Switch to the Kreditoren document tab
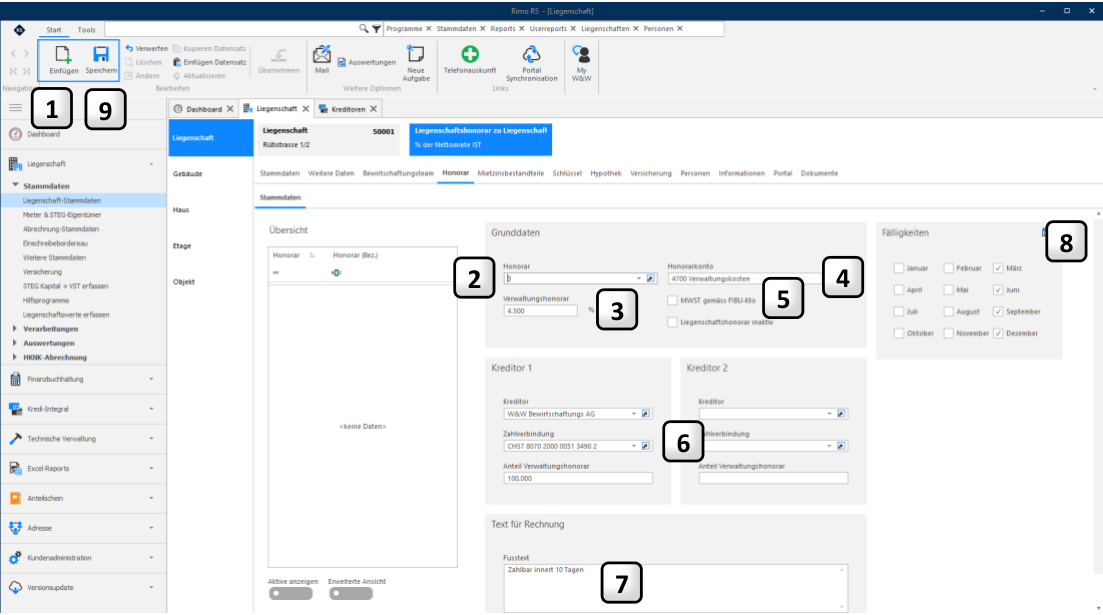 pyautogui.click(x=348, y=109)
